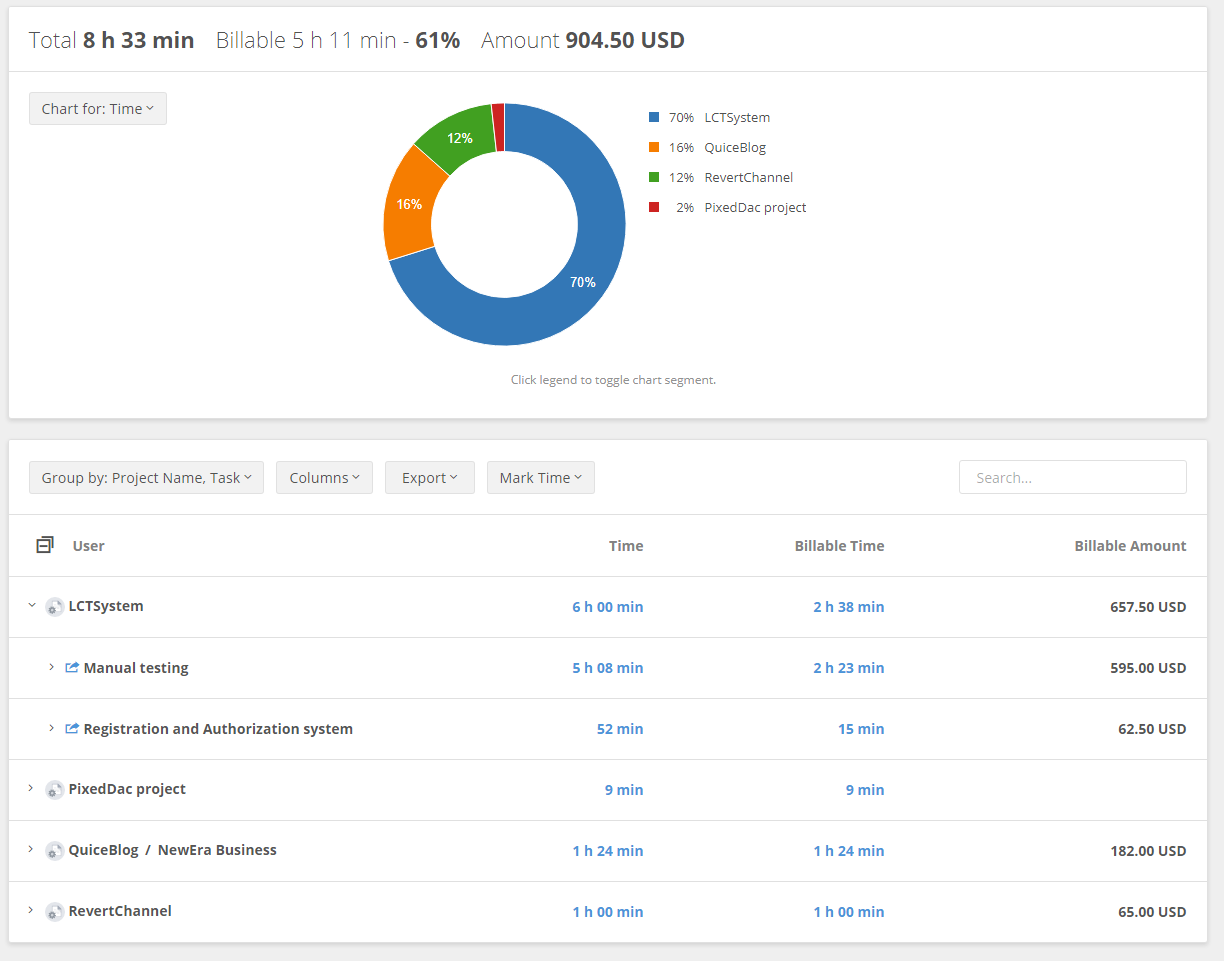Expand the PixedDac project row
The image size is (1224, 961).
31,788
